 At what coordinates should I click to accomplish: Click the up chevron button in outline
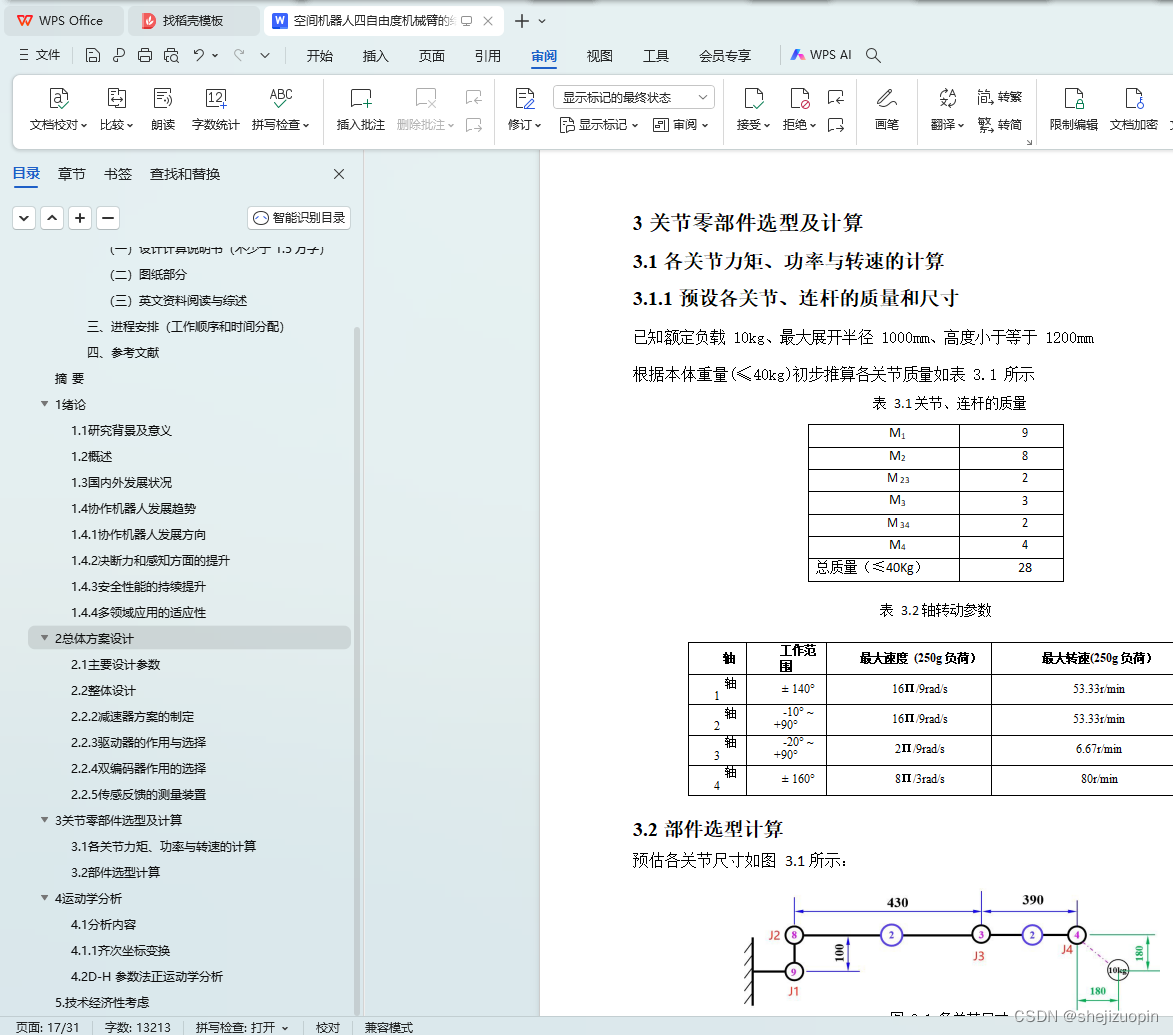click(52, 218)
